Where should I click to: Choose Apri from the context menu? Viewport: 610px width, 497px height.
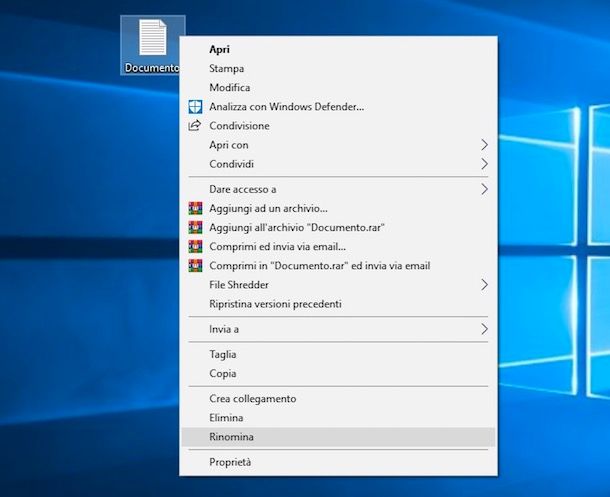tap(338, 49)
